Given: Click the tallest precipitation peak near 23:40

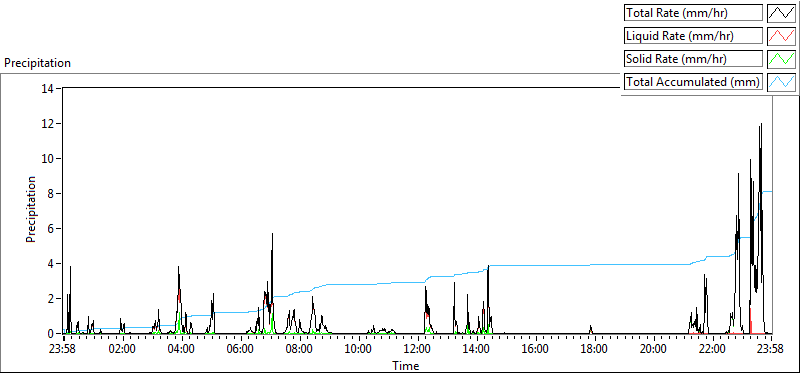Looking at the screenshot, I should coord(761,124).
